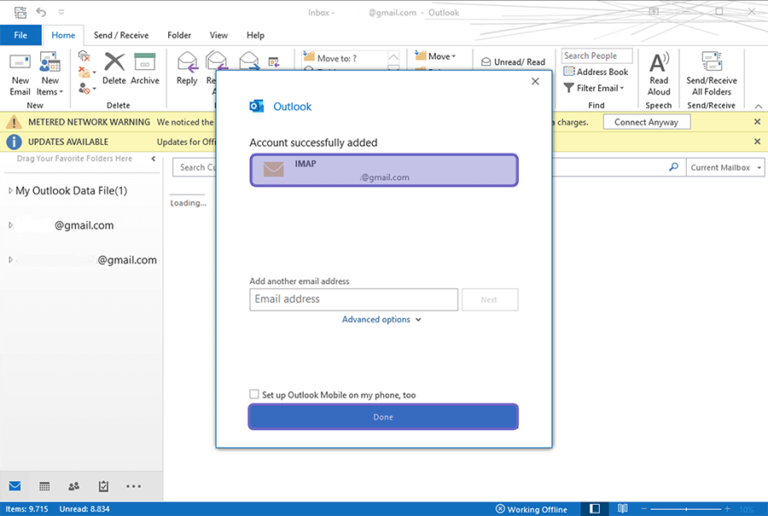Switch to the Home tab

(63, 35)
